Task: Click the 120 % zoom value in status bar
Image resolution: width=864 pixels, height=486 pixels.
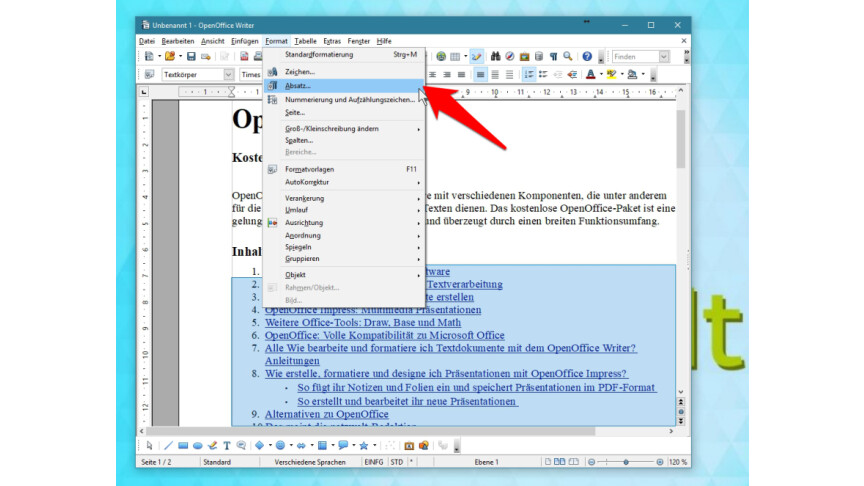Action: [678, 462]
